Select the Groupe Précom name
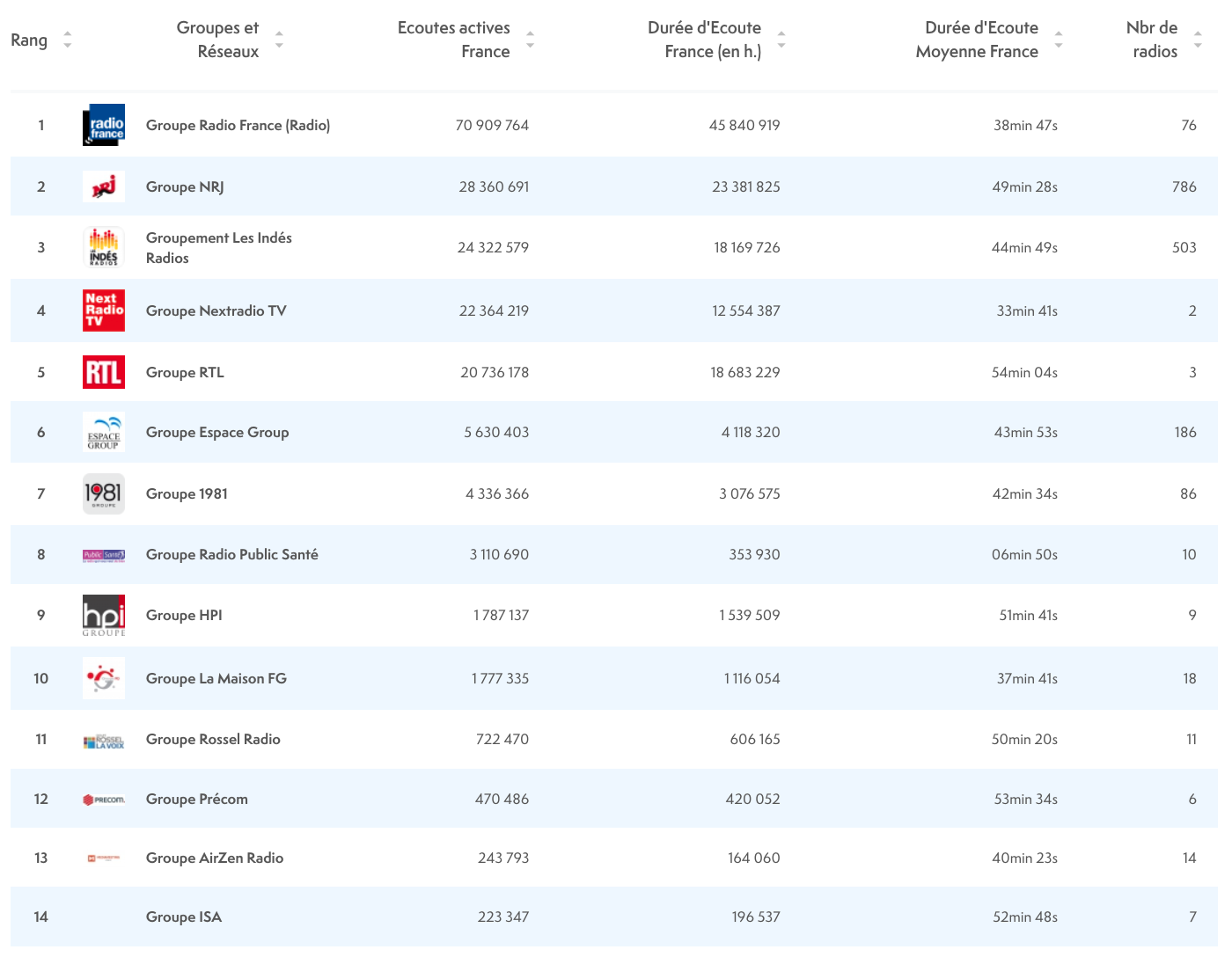The width and height of the screenshot is (1232, 957). [197, 799]
